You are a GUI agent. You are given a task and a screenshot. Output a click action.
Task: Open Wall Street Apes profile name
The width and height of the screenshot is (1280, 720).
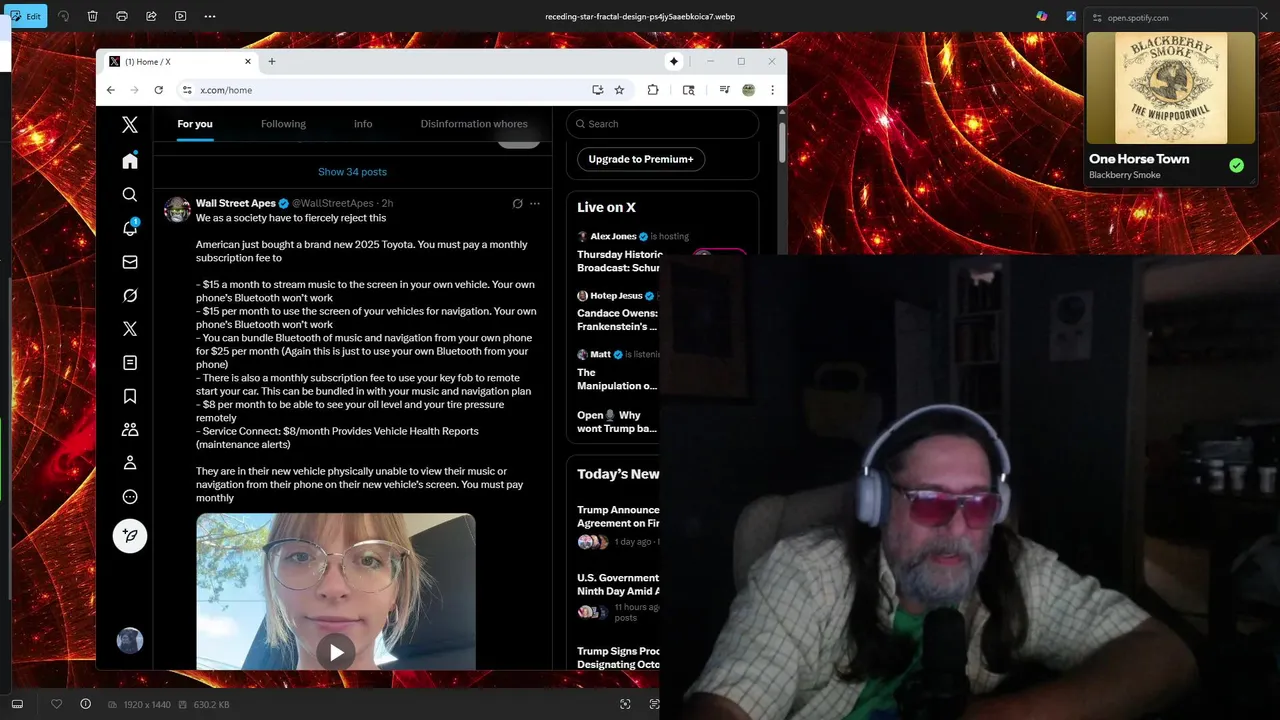236,203
